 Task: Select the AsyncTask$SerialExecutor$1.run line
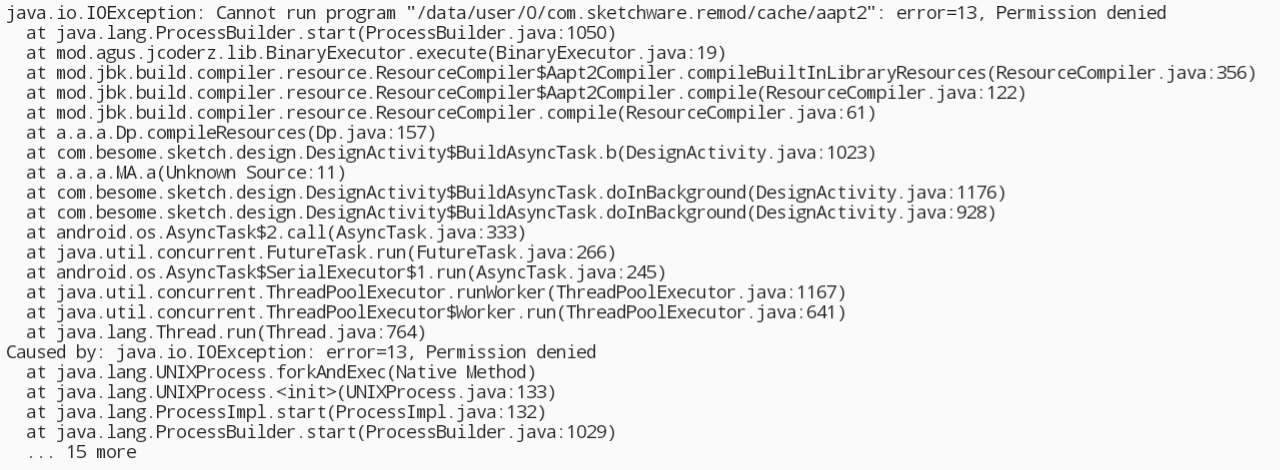tap(346, 273)
